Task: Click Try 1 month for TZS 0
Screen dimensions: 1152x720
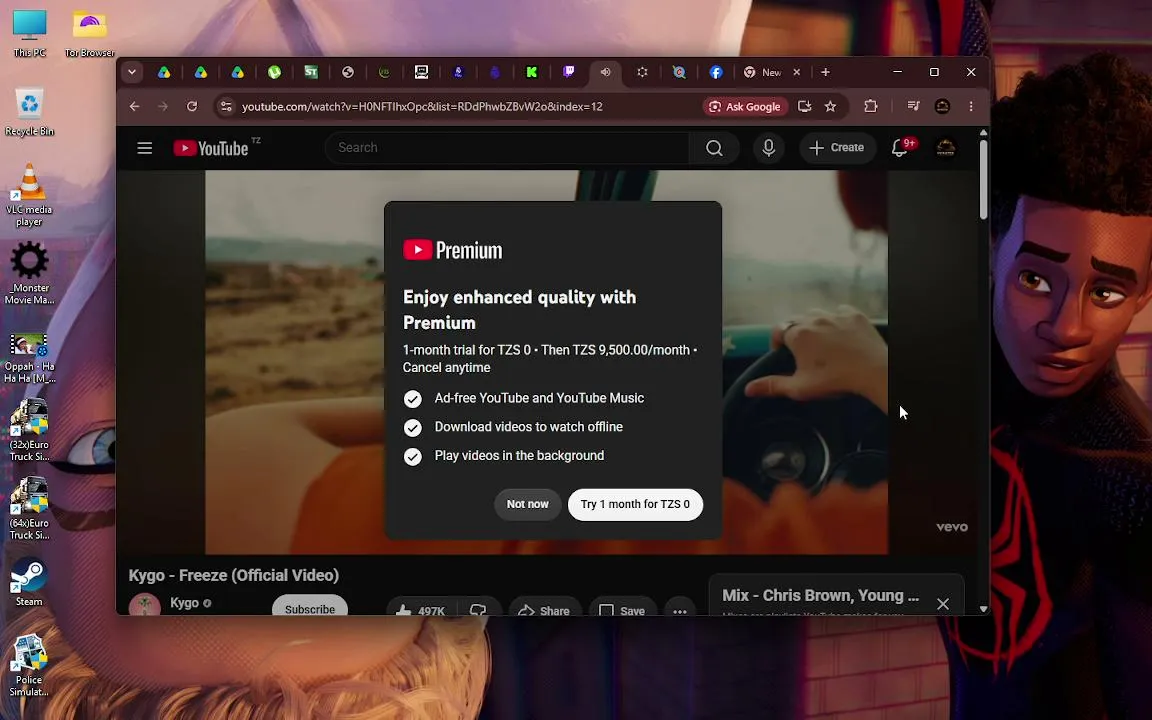Action: pos(636,505)
